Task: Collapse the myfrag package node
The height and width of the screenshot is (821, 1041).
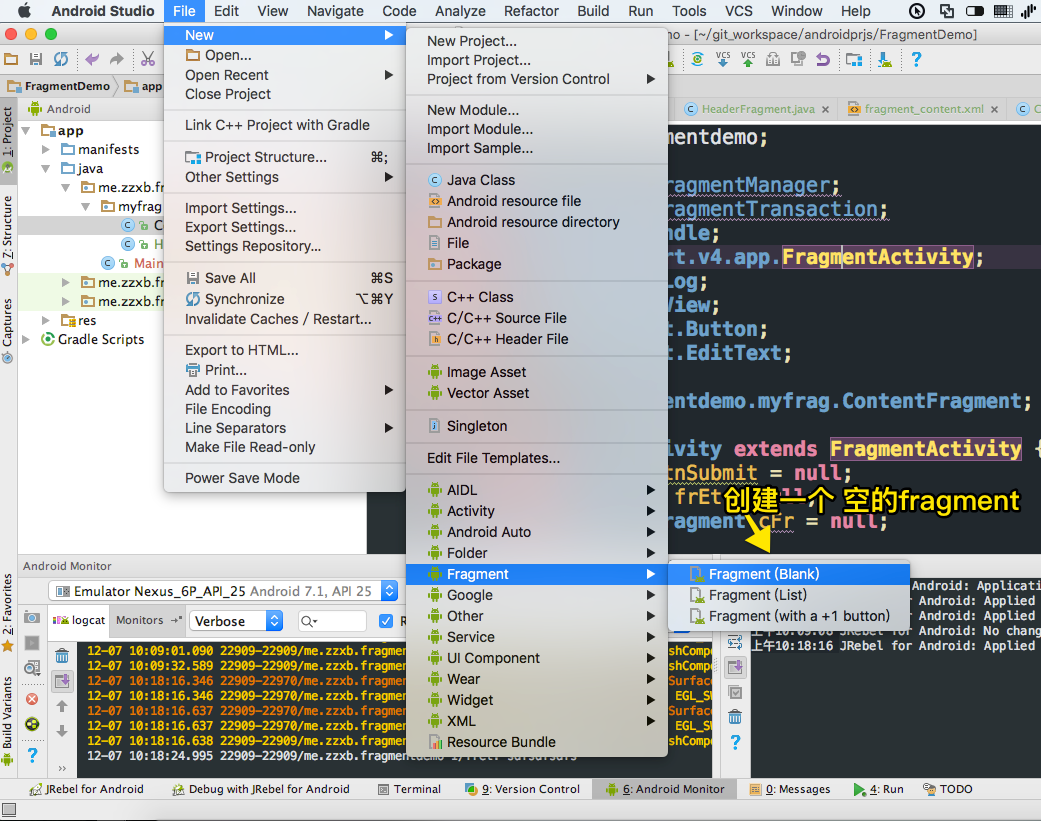Action: (x=86, y=206)
